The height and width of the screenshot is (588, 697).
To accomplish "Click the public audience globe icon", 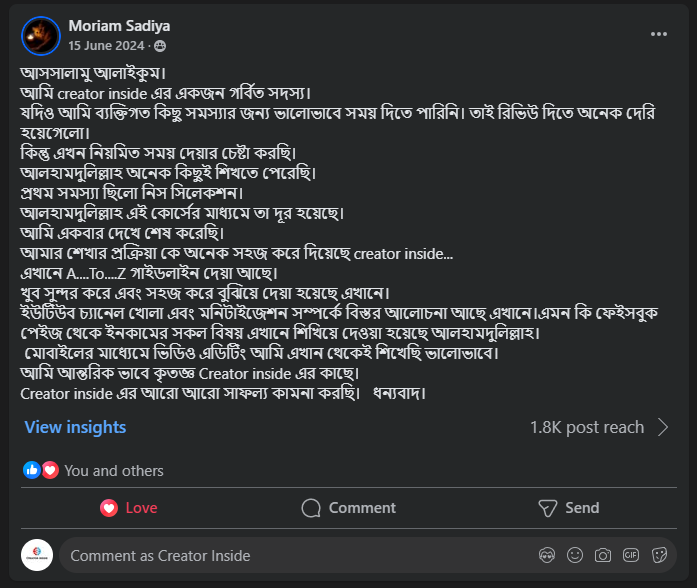I will (x=160, y=46).
